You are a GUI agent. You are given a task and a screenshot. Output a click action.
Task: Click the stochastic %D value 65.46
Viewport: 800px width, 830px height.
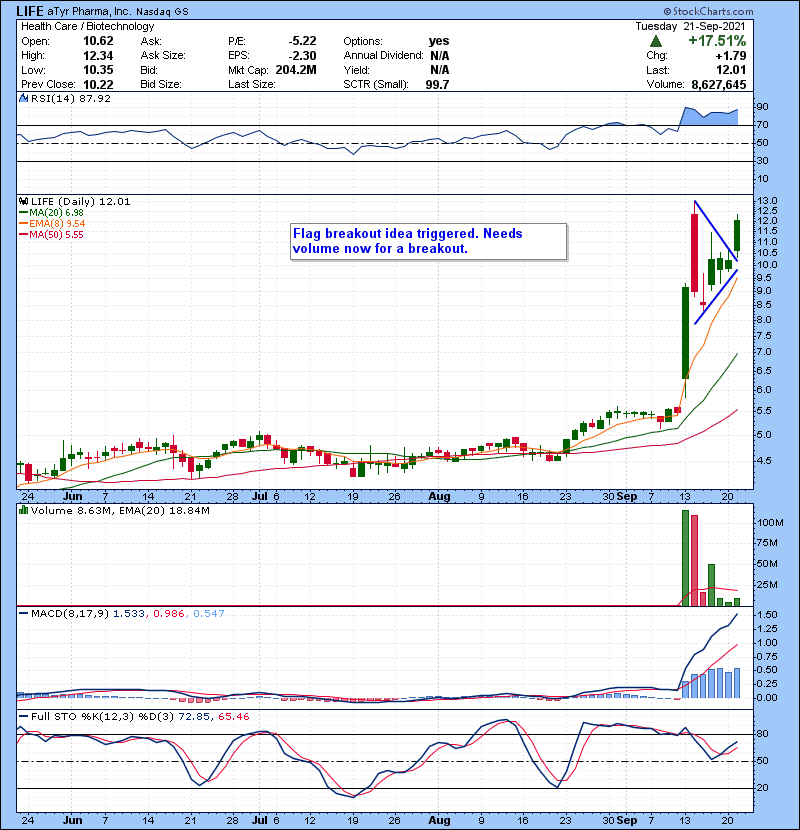click(x=233, y=717)
